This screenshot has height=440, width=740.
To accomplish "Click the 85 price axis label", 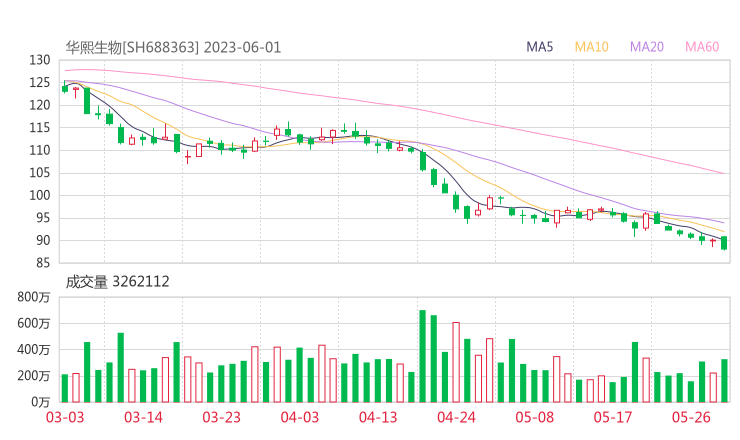I will (43, 263).
